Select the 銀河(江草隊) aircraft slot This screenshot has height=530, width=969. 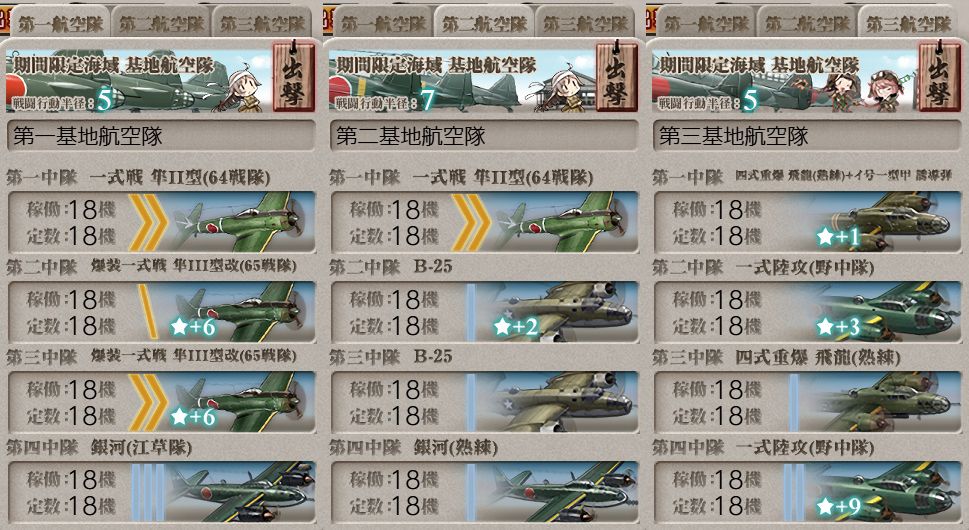coord(162,492)
